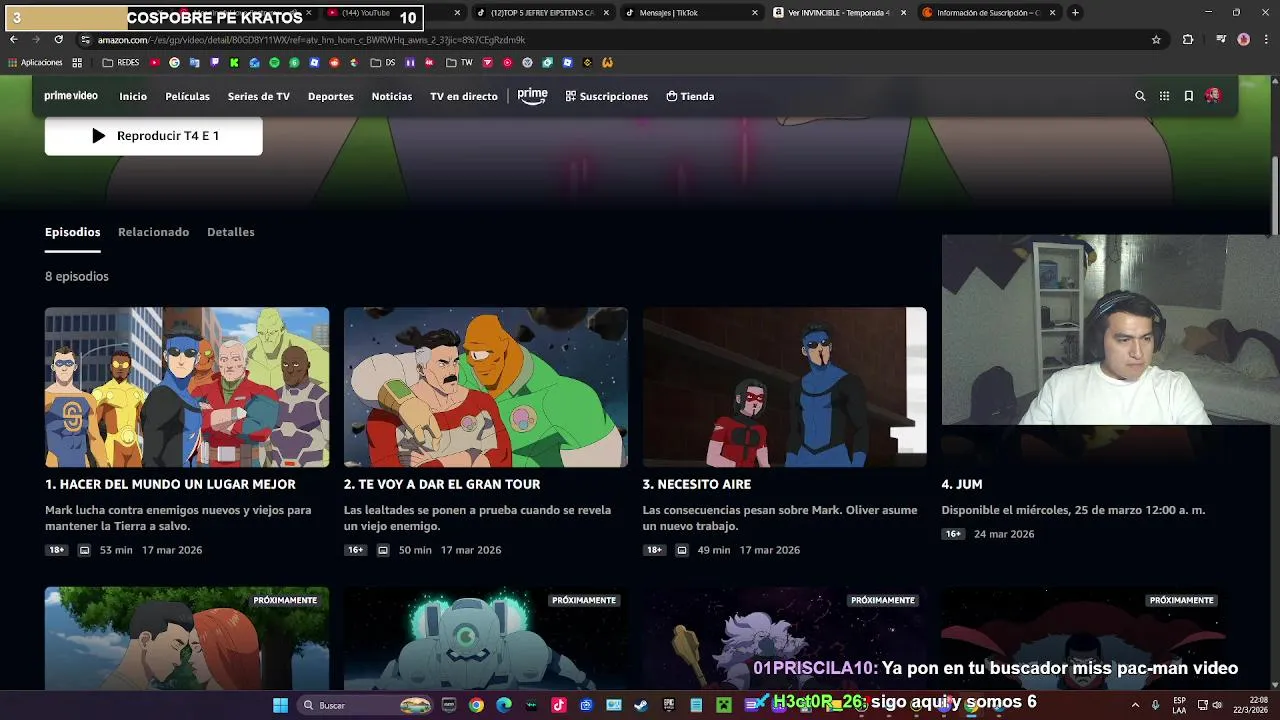Open Prime Video search magnifier
Viewport: 1280px width, 720px height.
(x=1140, y=96)
